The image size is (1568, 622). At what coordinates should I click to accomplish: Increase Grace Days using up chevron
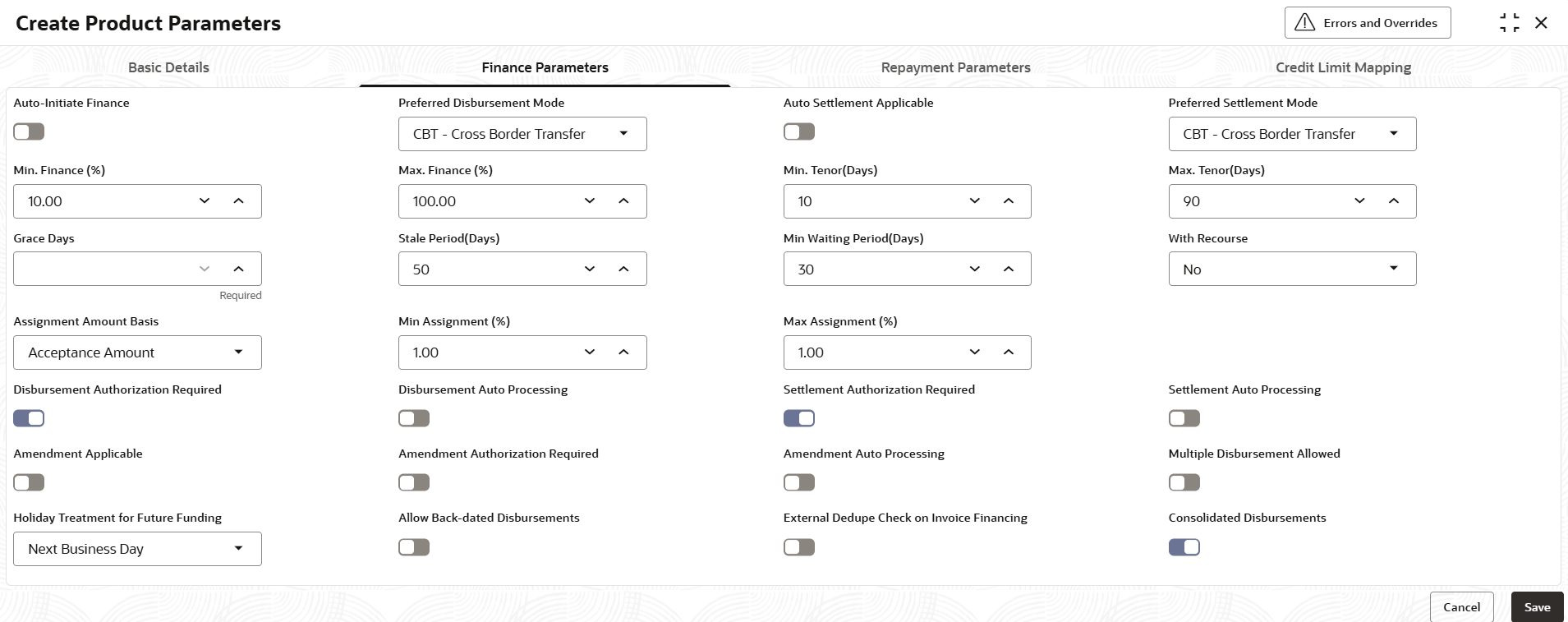(x=238, y=269)
